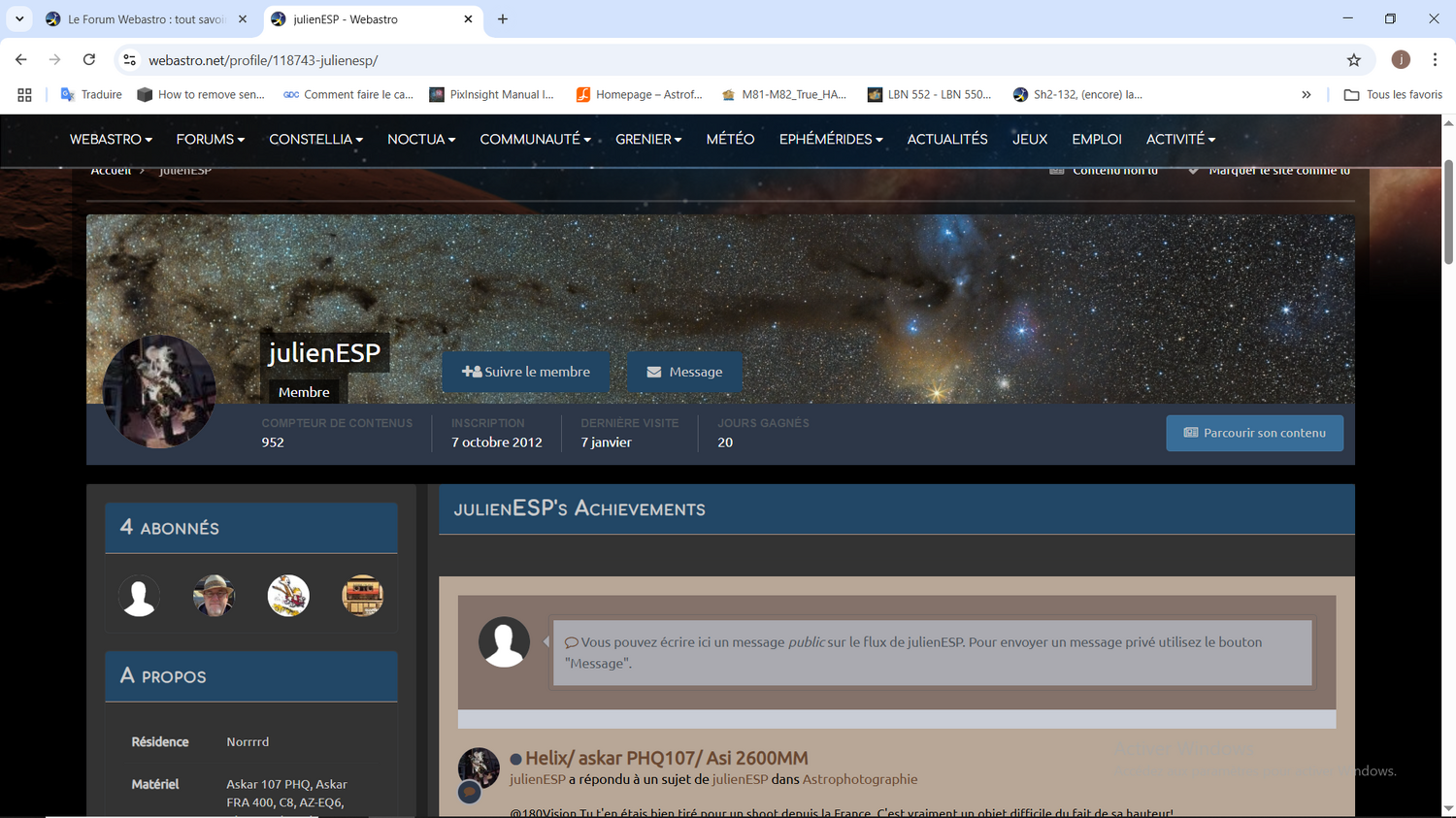The width and height of the screenshot is (1456, 818).
Task: Expand the COMMUNAUTÉ dropdown menu
Action: [535, 139]
